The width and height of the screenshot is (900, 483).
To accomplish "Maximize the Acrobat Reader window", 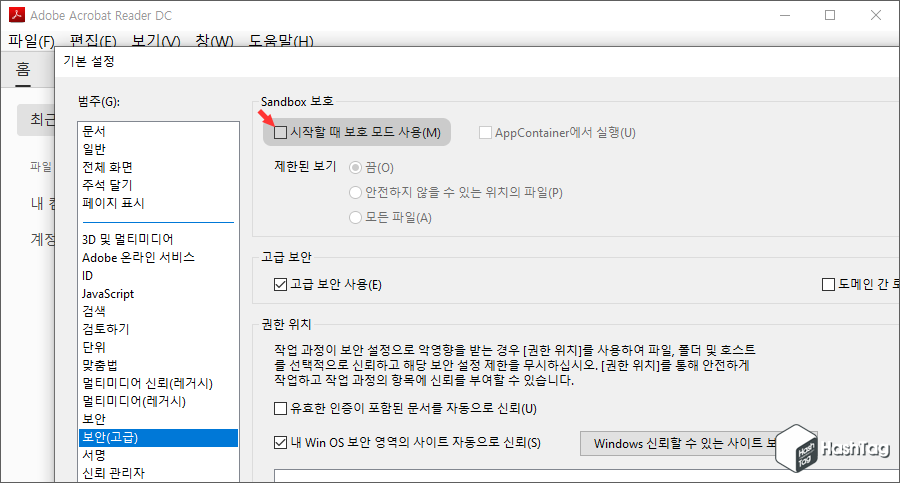I will (x=830, y=15).
